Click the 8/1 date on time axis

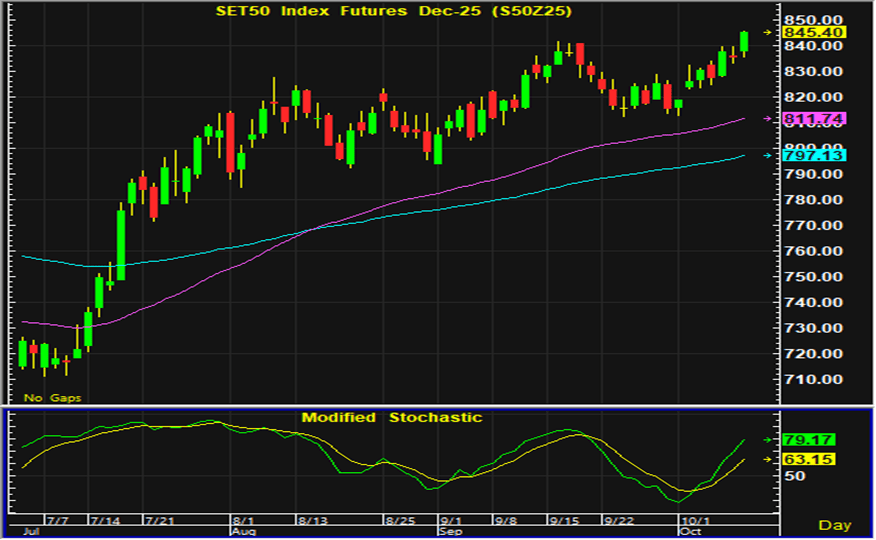click(243, 521)
